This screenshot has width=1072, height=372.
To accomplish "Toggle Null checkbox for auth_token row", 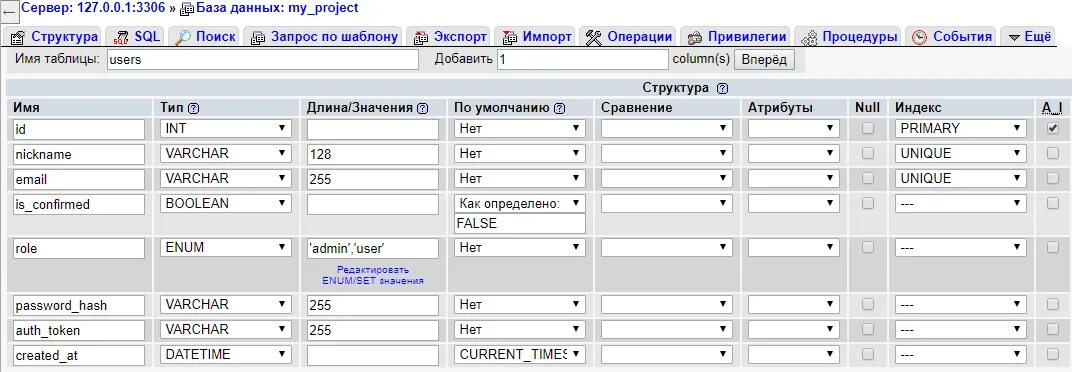I will (868, 330).
